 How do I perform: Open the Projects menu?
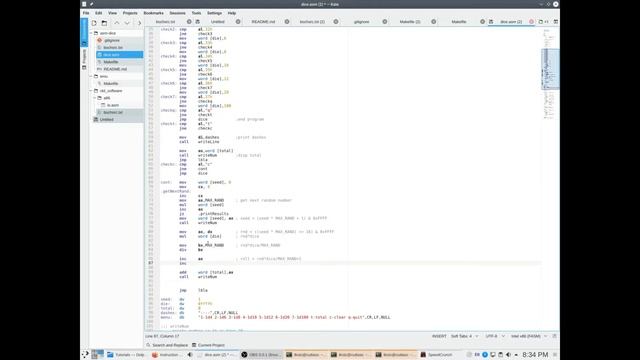(x=130, y=13)
